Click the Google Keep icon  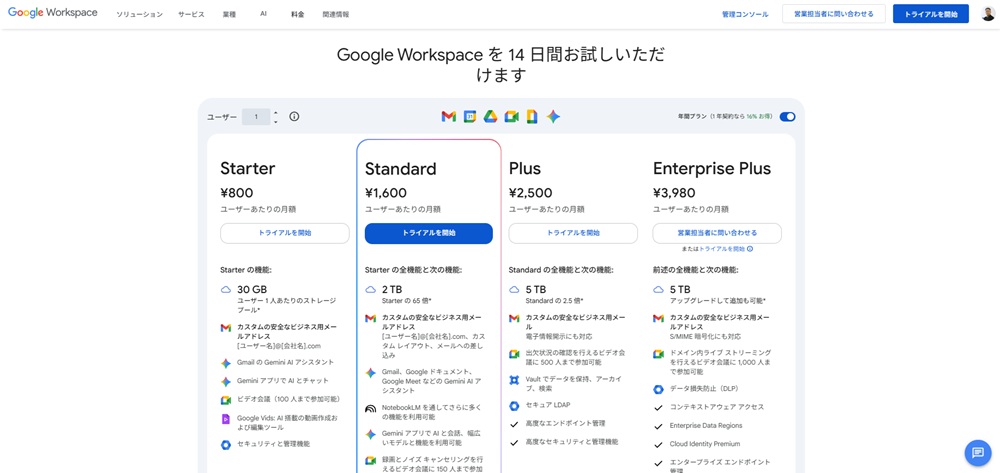[x=532, y=117]
